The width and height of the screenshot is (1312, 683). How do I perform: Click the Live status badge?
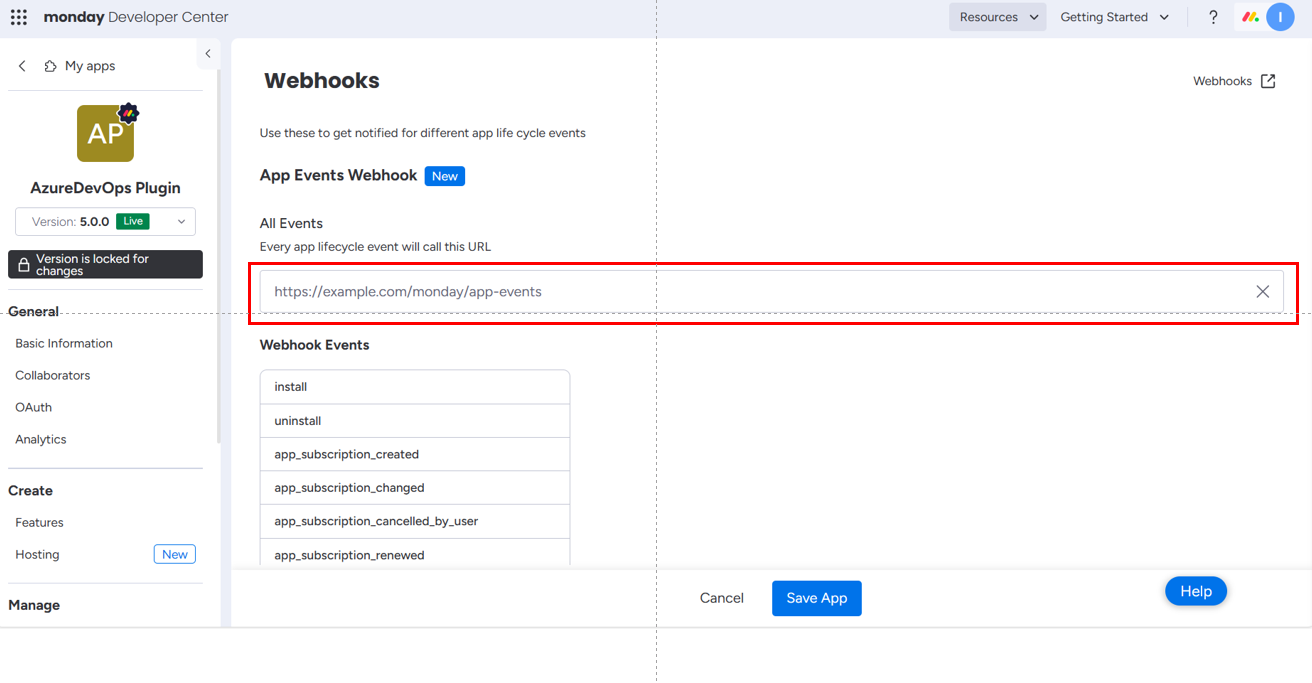click(x=133, y=221)
